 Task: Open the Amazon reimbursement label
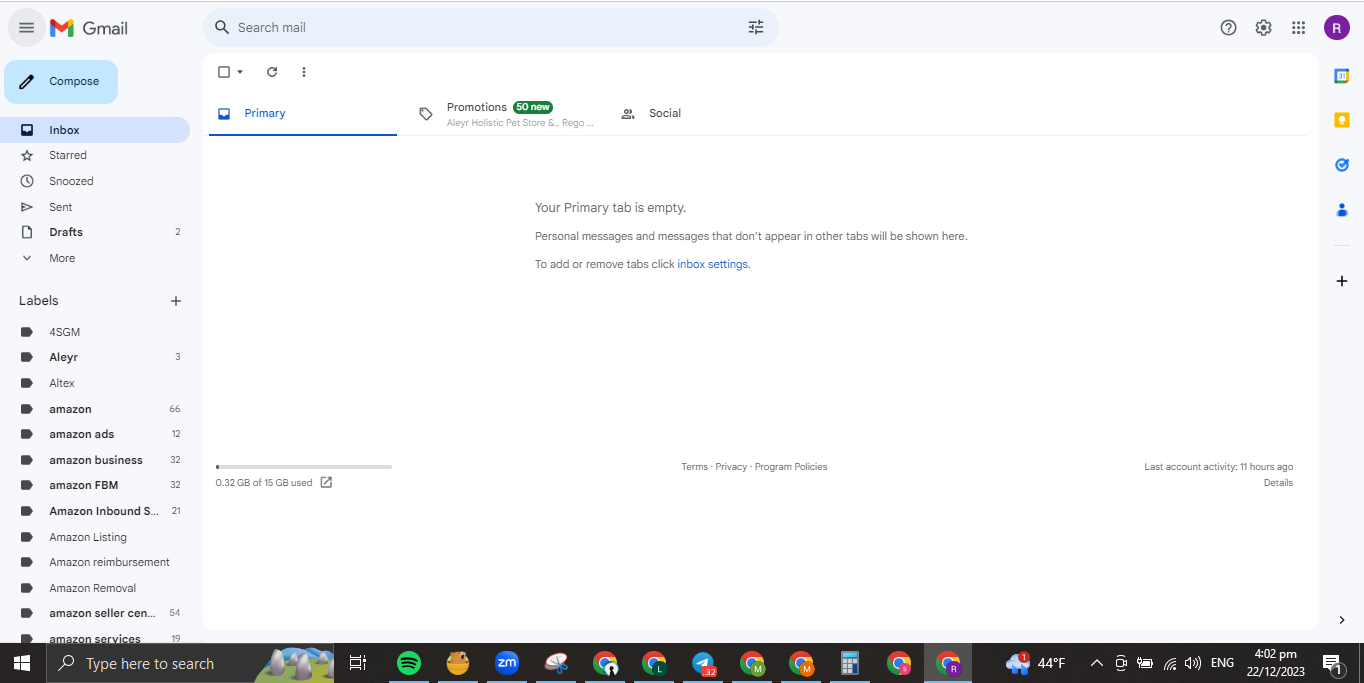tap(95, 562)
